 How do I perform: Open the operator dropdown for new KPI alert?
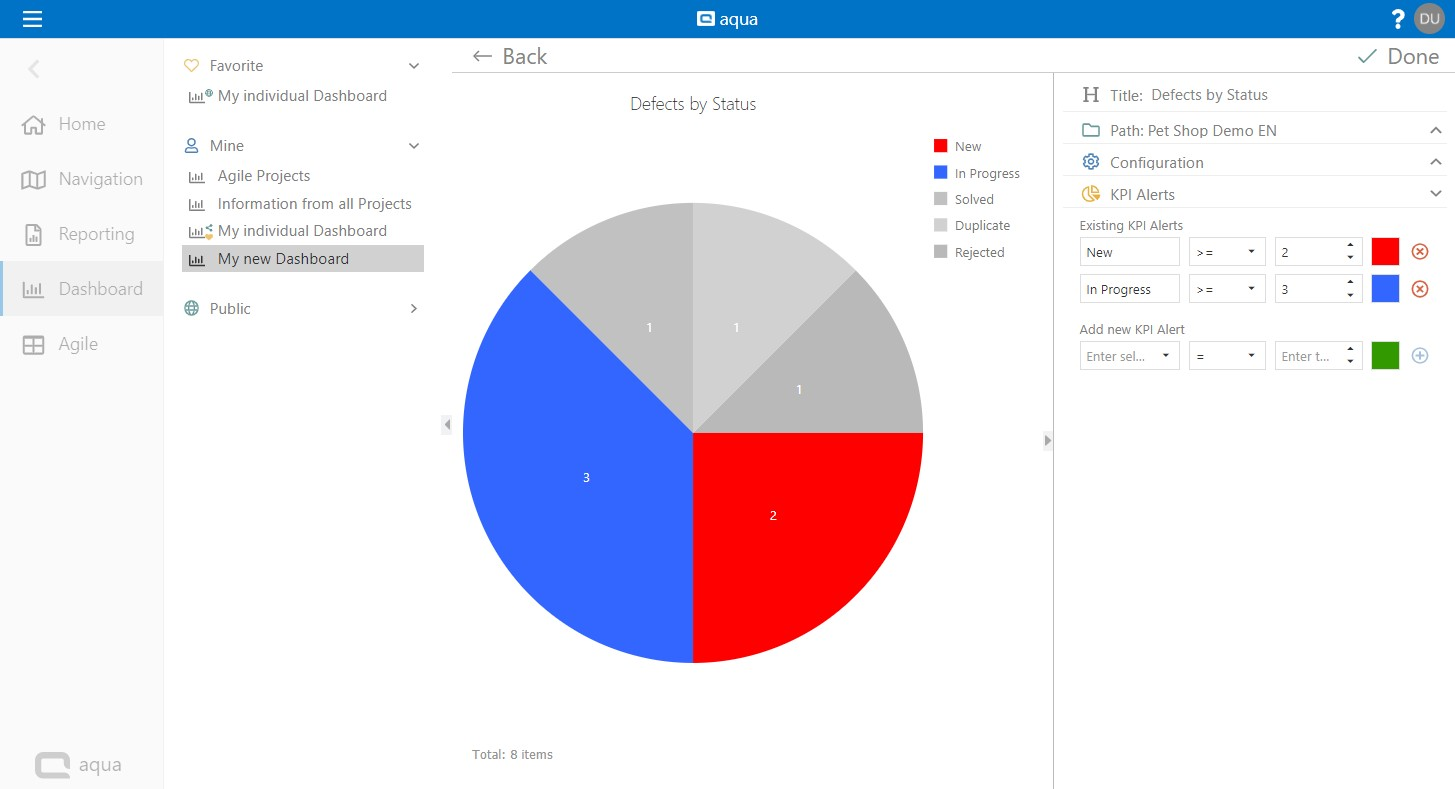click(1226, 356)
